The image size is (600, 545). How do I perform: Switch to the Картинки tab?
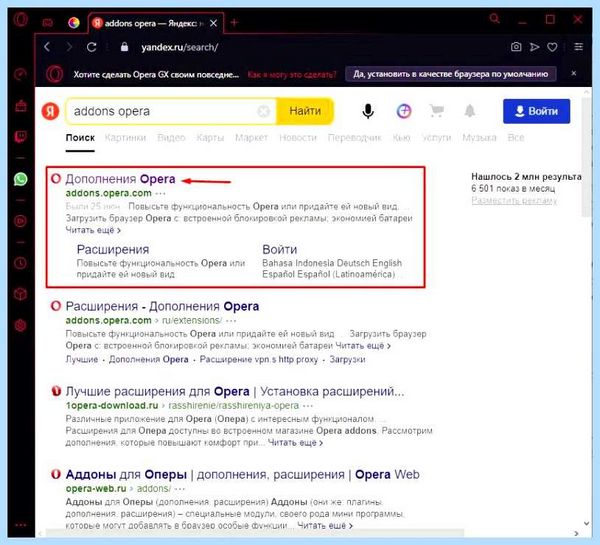126,138
